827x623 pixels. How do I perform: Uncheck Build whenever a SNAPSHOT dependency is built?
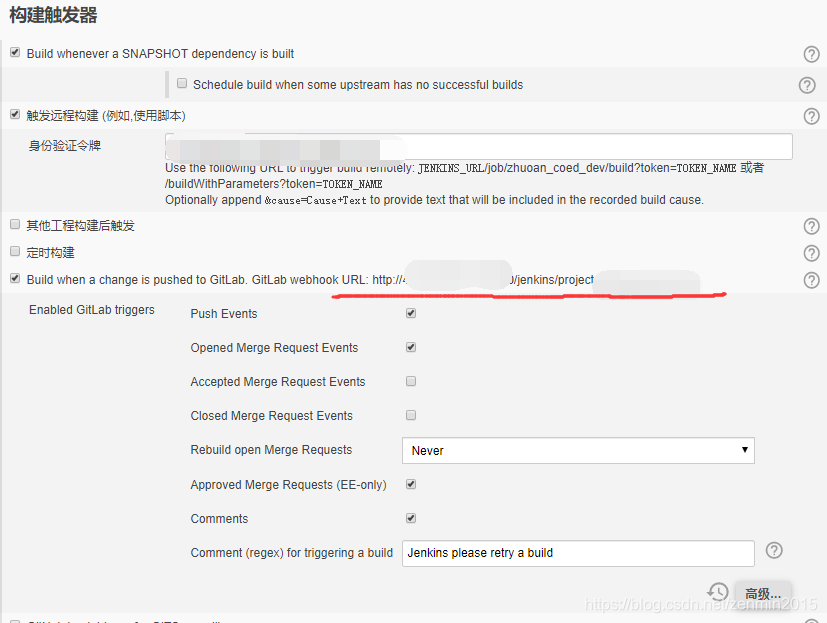click(x=15, y=52)
